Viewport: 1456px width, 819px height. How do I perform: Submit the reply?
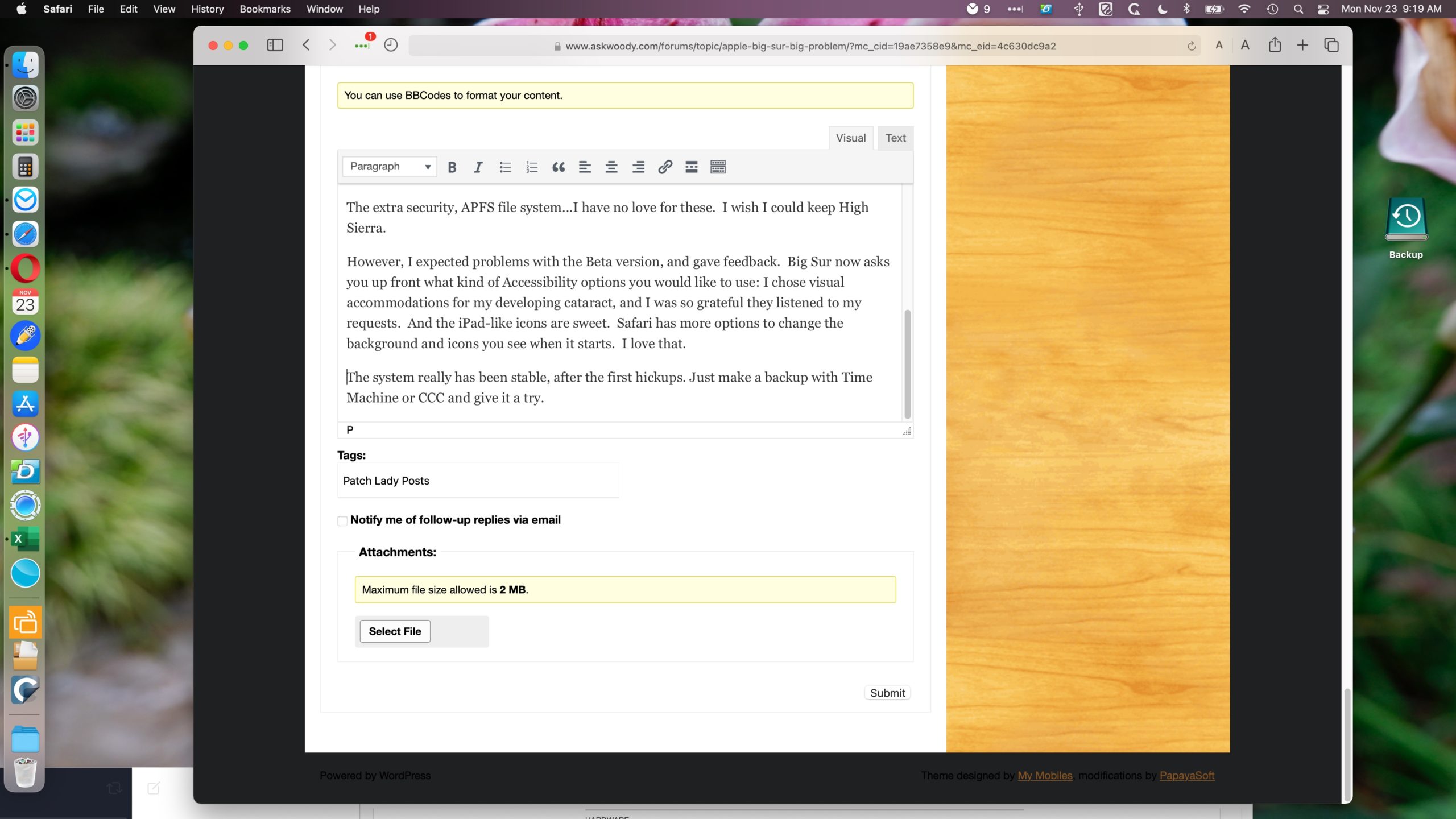click(887, 693)
